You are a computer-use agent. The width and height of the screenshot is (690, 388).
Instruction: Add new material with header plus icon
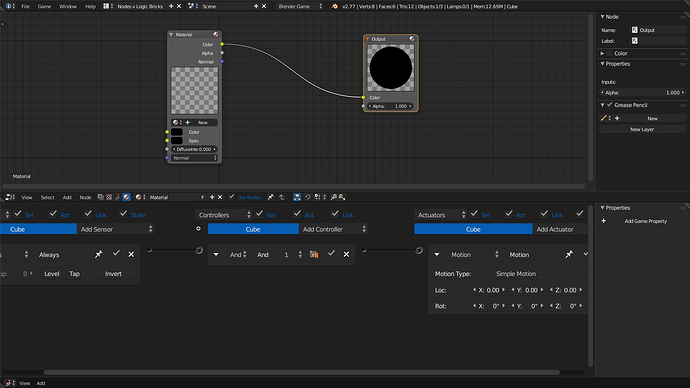pyautogui.click(x=212, y=197)
